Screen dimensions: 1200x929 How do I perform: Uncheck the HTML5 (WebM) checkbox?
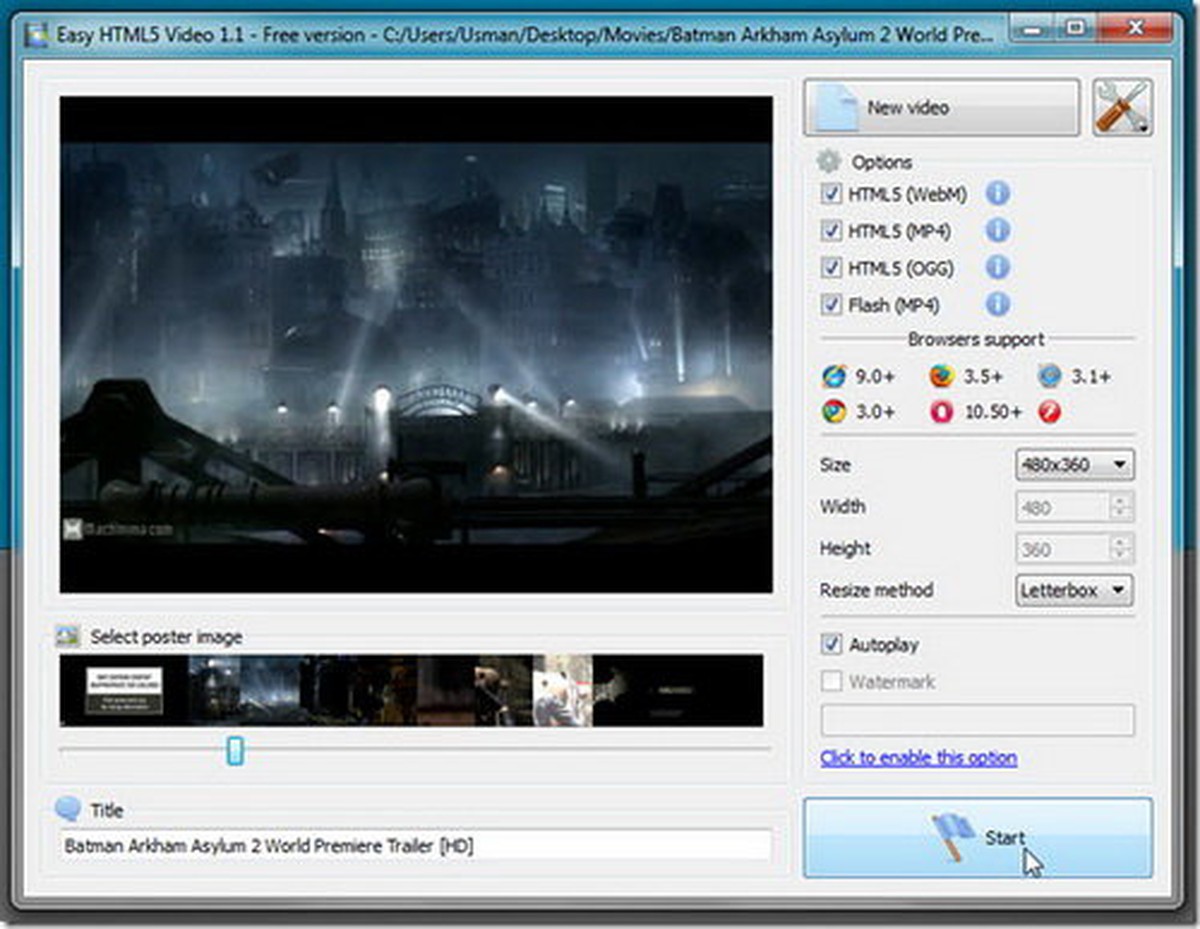tap(830, 193)
